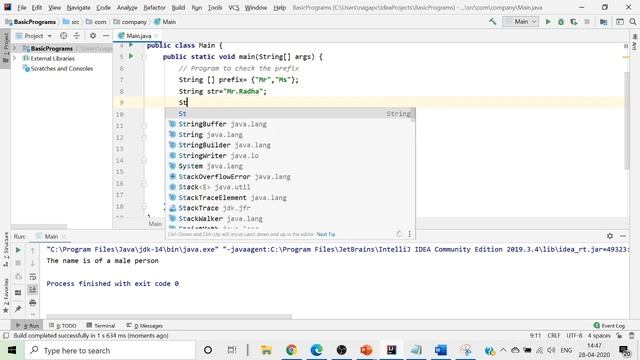
Task: Open the Favorites side tab
Action: pos(5,295)
